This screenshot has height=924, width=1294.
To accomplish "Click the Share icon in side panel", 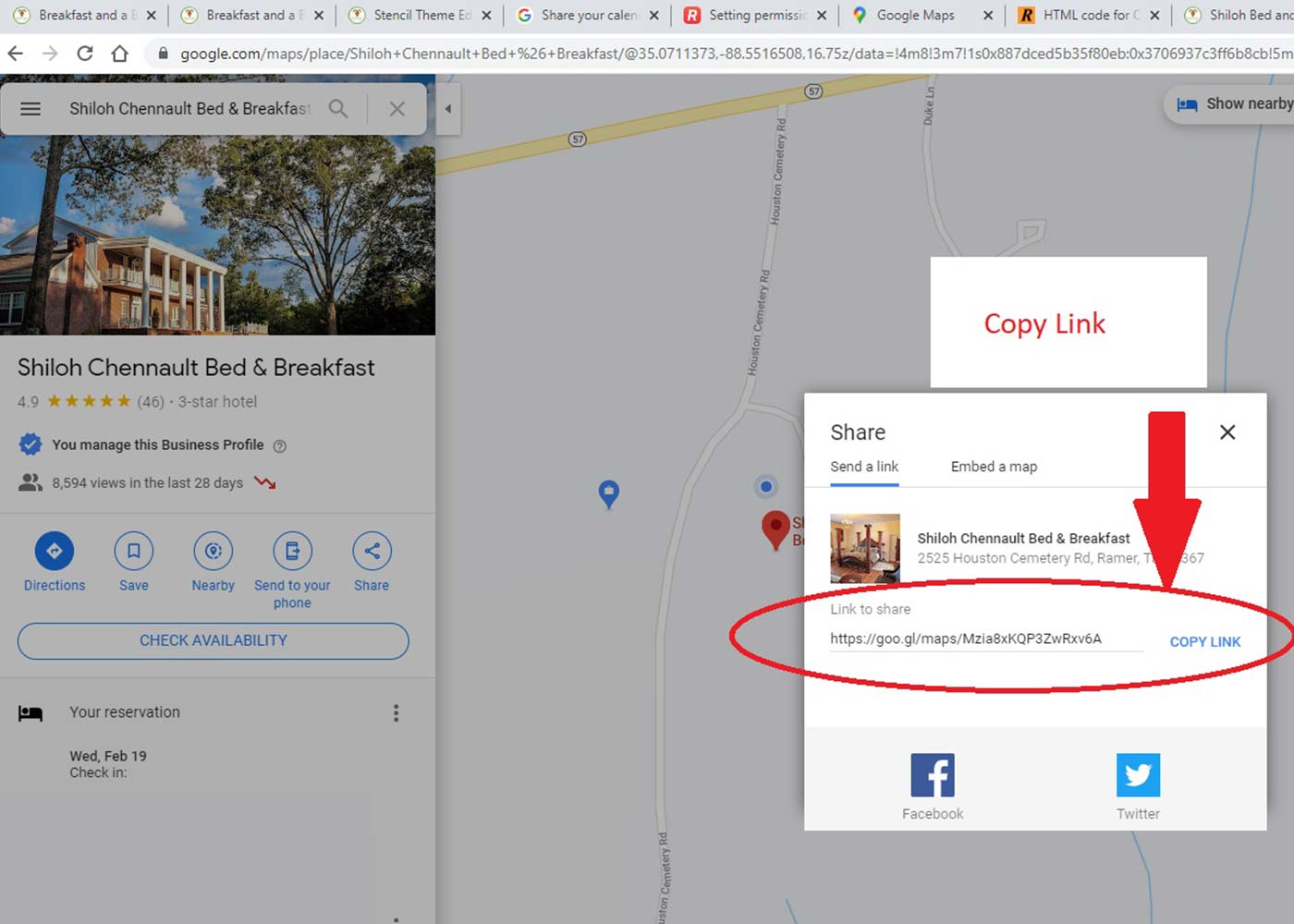I will (x=372, y=552).
